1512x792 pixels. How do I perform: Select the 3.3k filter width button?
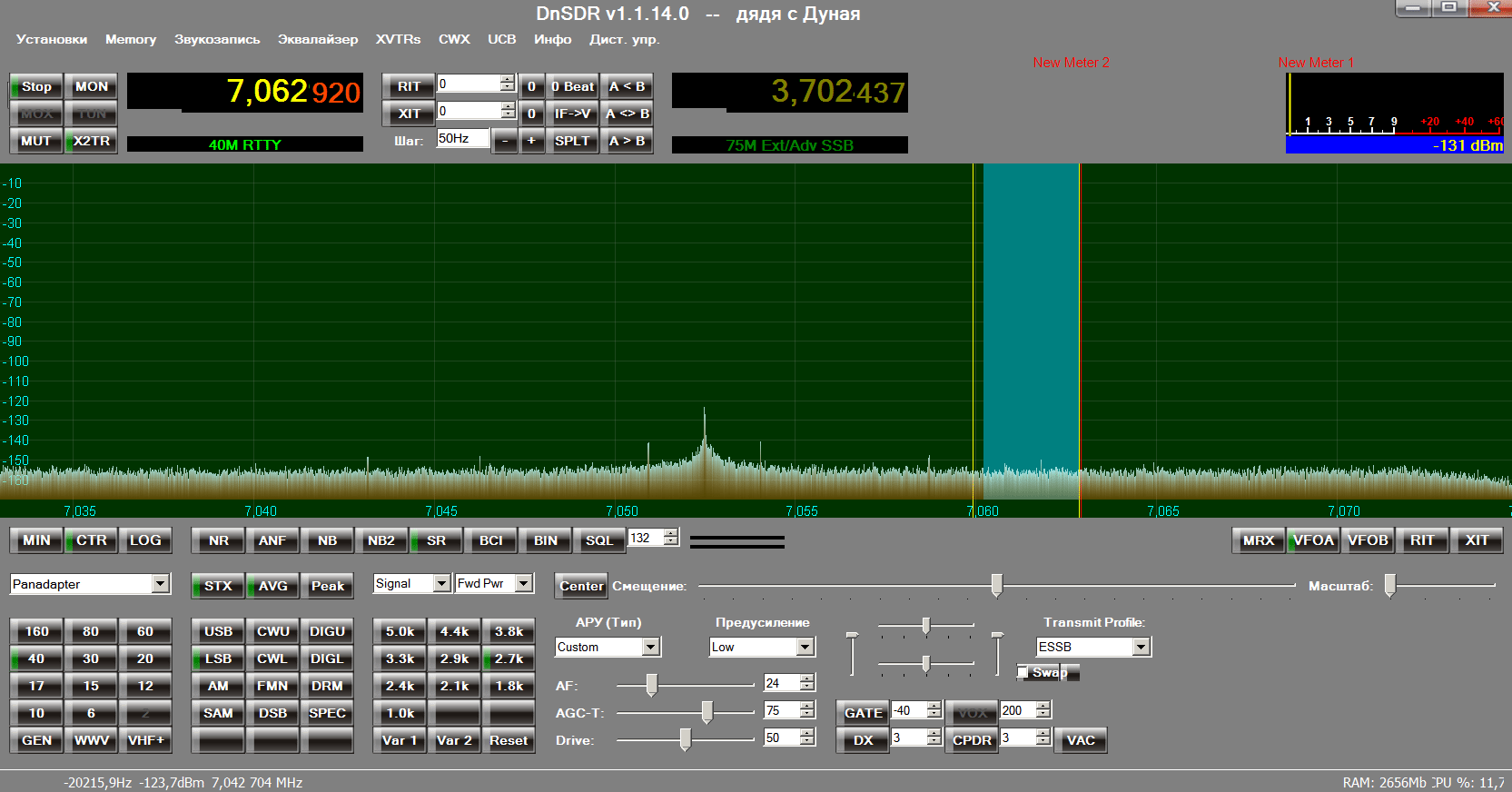coord(400,658)
